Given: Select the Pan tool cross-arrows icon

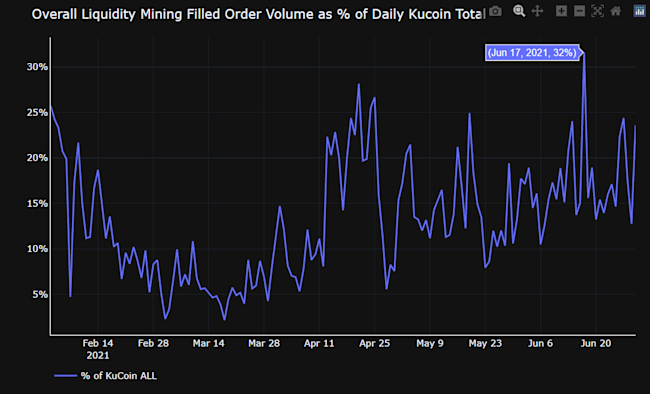Looking at the screenshot, I should 537,11.
